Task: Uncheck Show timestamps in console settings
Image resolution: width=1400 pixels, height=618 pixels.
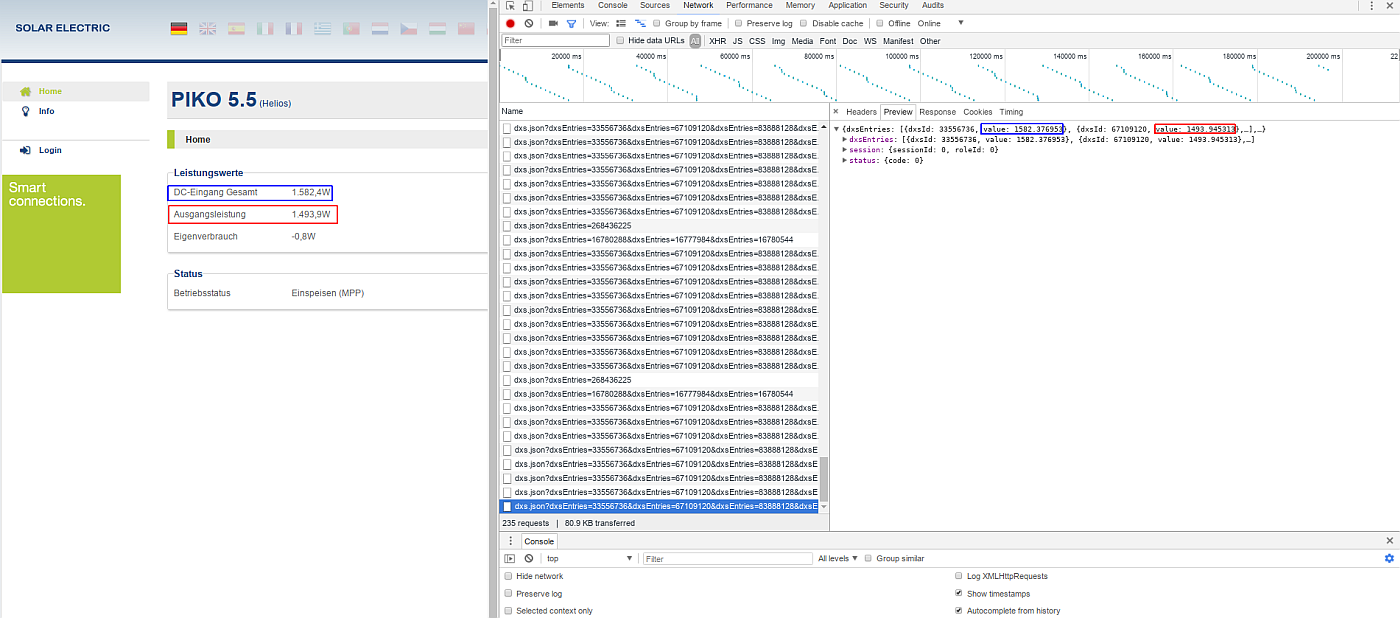Action: coord(960,593)
